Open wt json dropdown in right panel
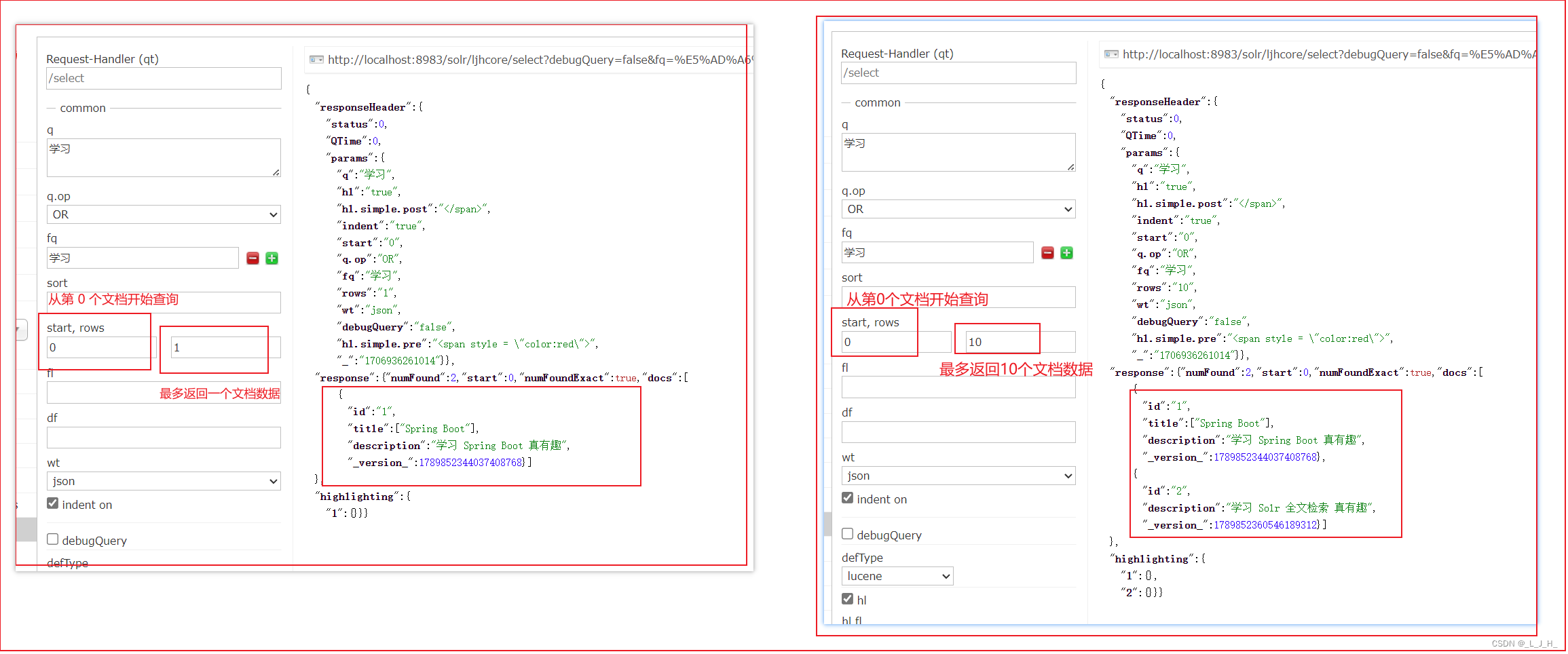 click(958, 476)
